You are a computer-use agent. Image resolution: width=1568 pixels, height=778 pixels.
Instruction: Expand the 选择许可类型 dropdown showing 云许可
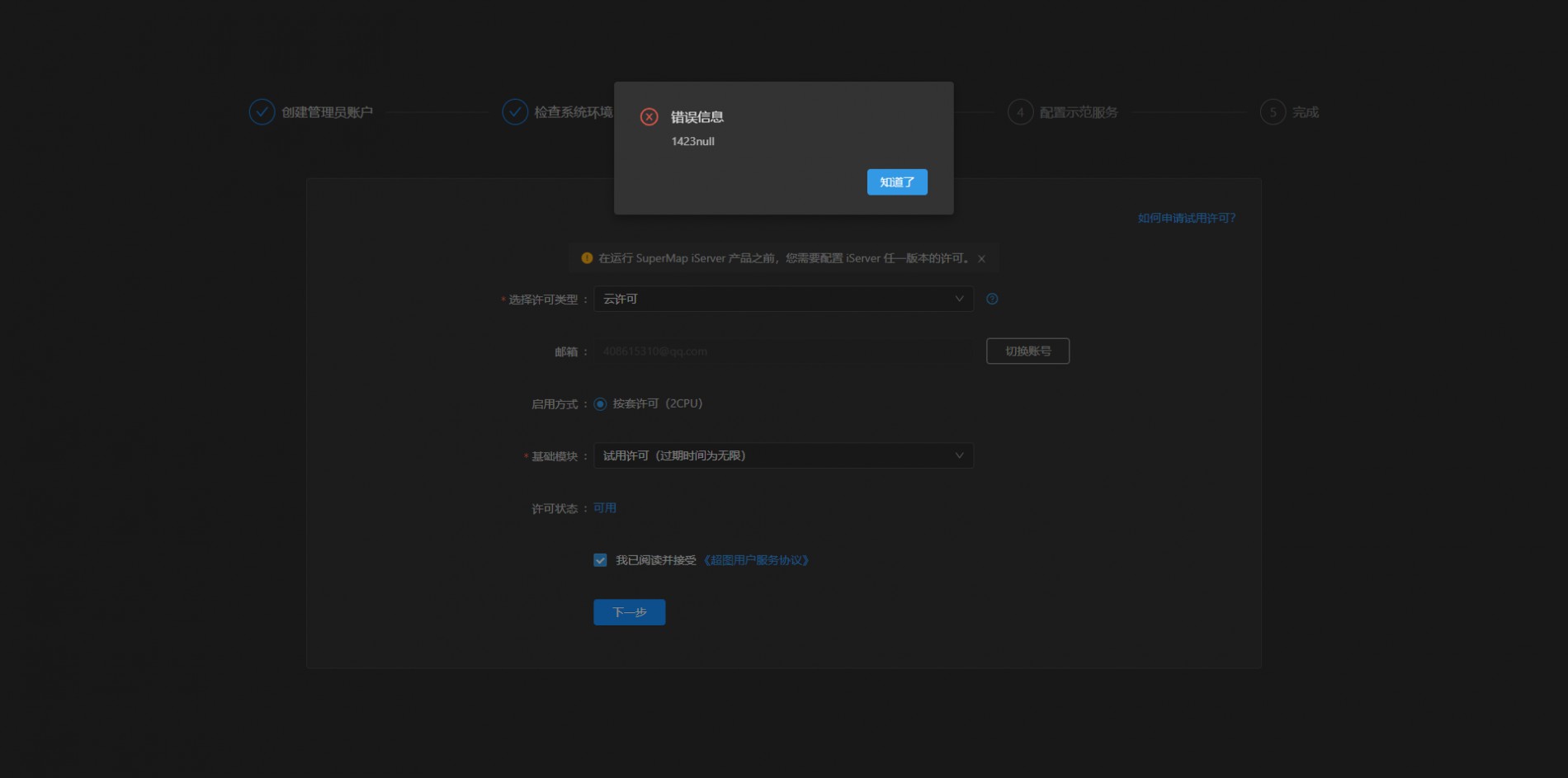782,299
